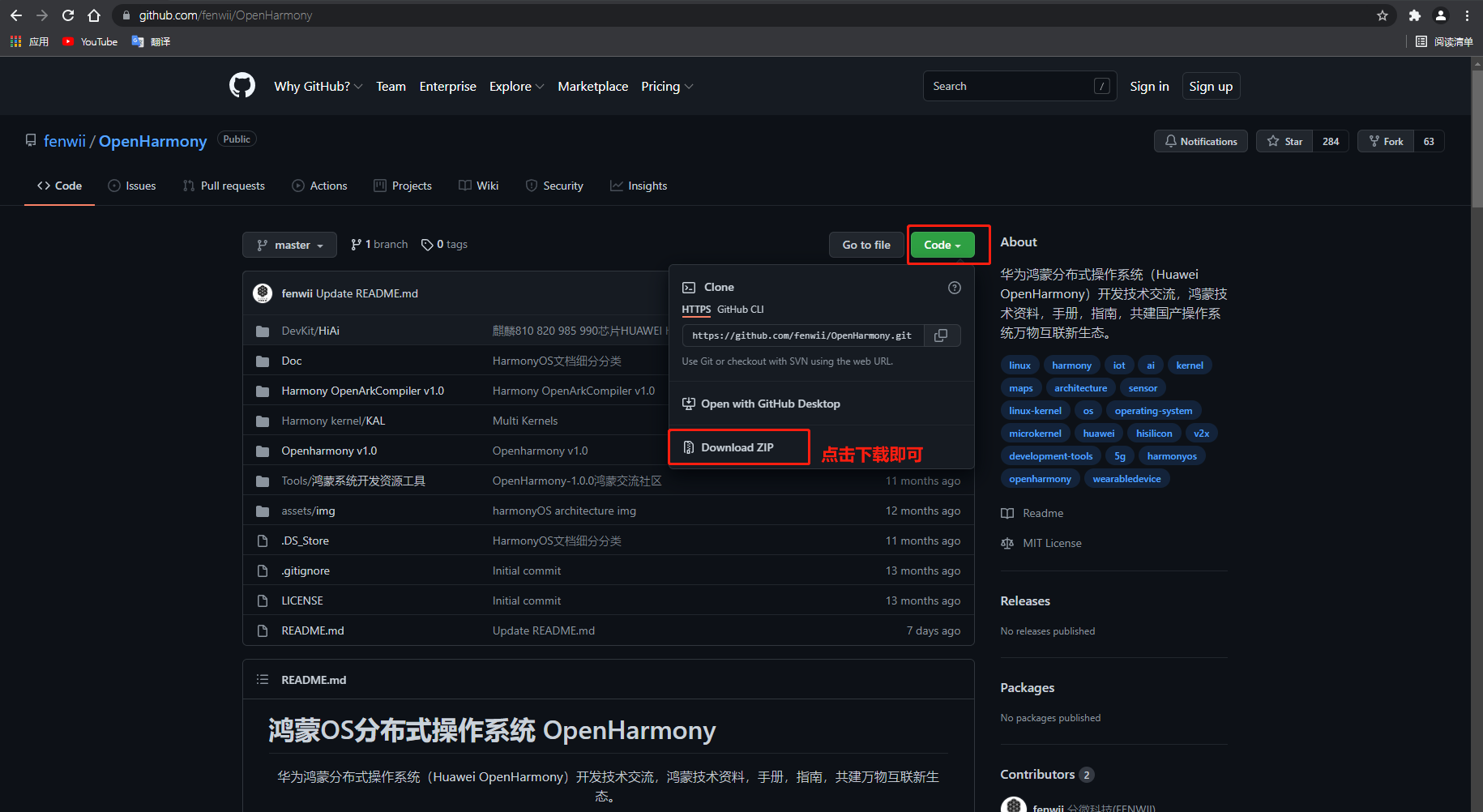Click the browser address bar URL

[x=225, y=15]
